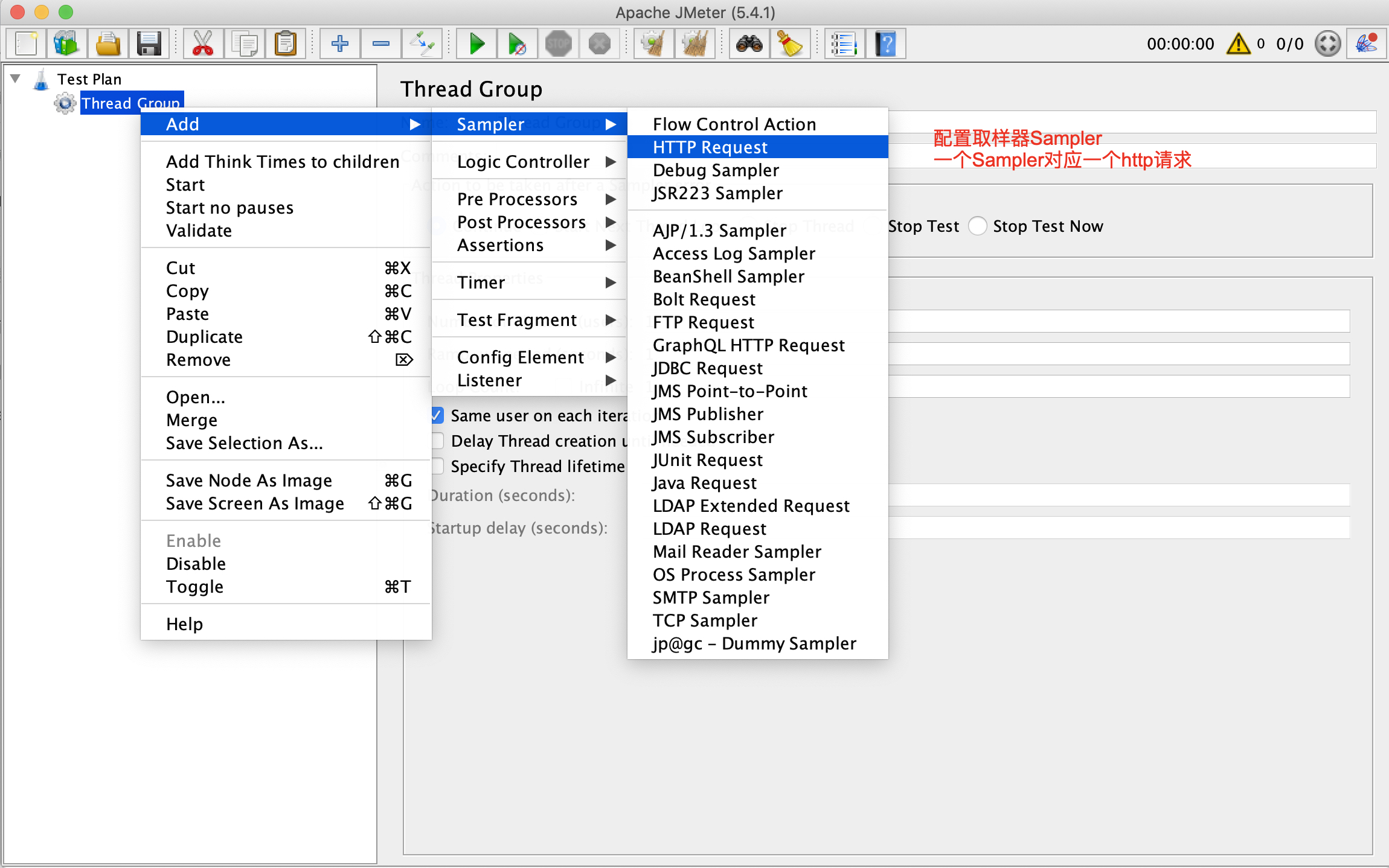The image size is (1389, 868).
Task: Open the search in tree dialog
Action: point(749,43)
